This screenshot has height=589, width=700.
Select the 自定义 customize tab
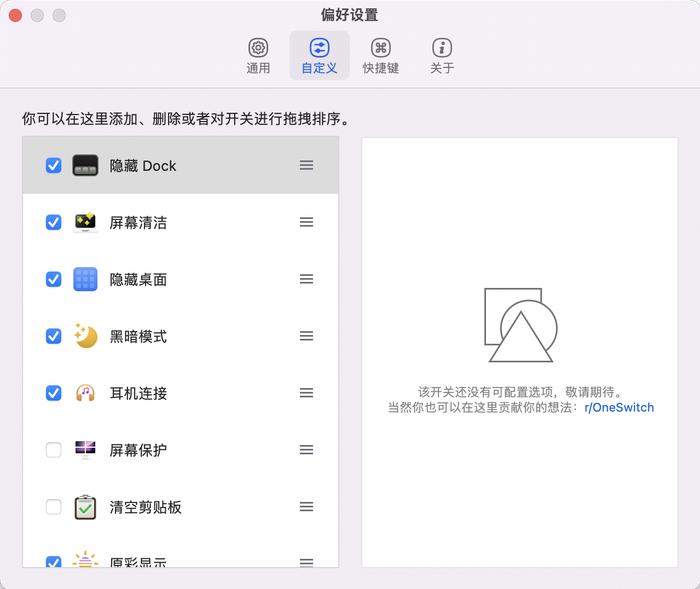point(319,56)
